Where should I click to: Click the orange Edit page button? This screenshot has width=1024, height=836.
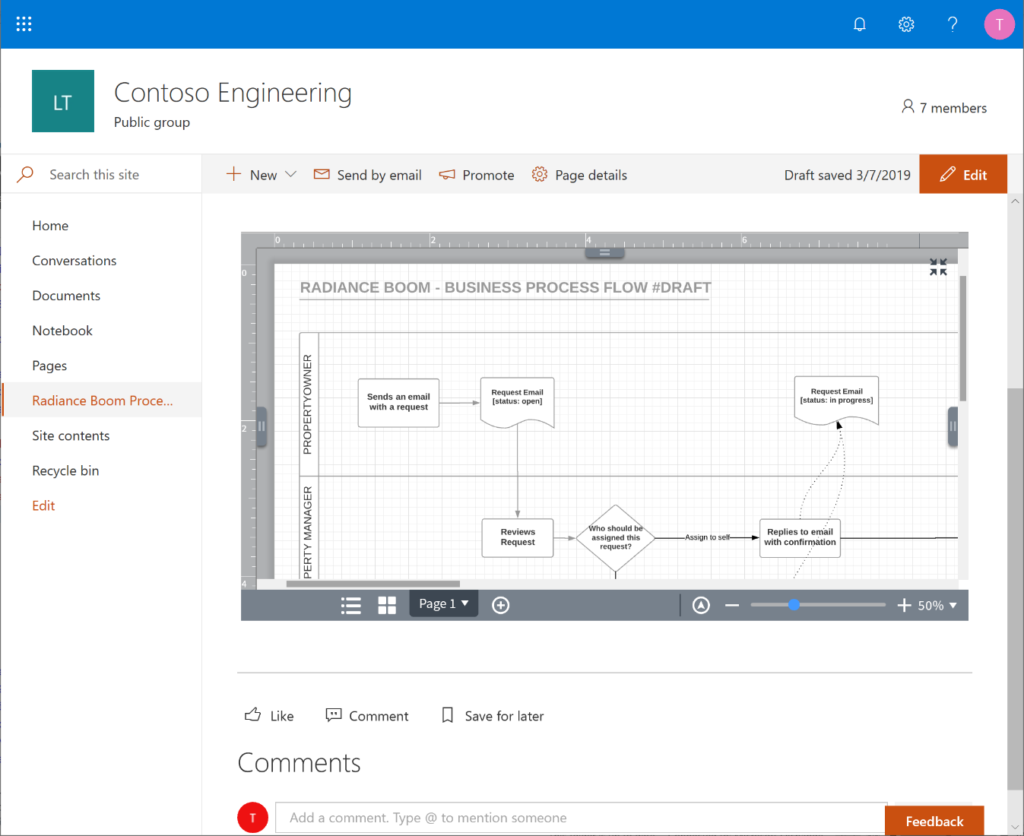pos(963,174)
